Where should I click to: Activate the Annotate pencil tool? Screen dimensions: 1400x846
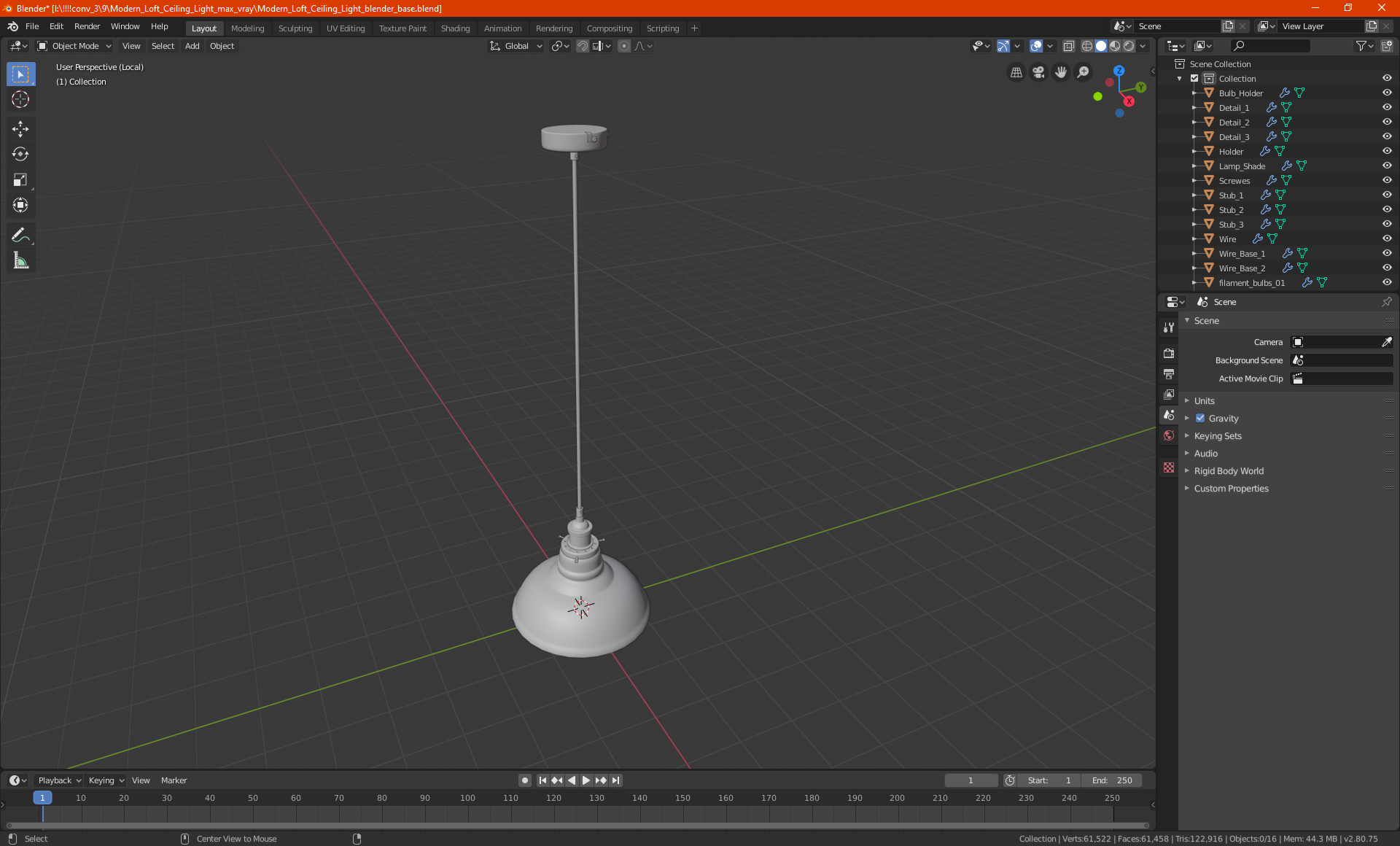coord(20,235)
